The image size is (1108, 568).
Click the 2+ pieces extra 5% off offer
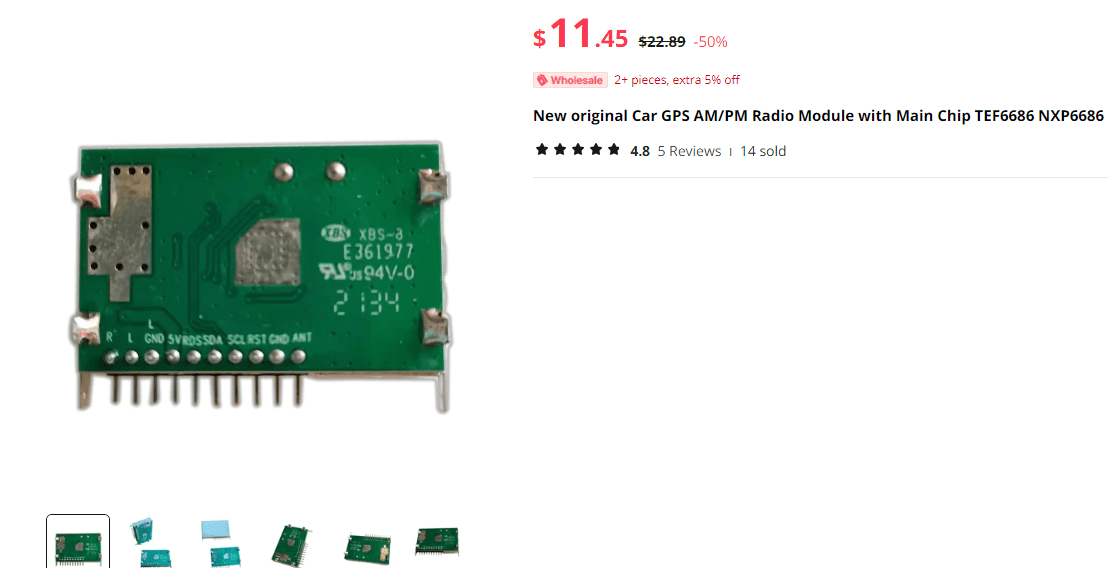click(677, 80)
